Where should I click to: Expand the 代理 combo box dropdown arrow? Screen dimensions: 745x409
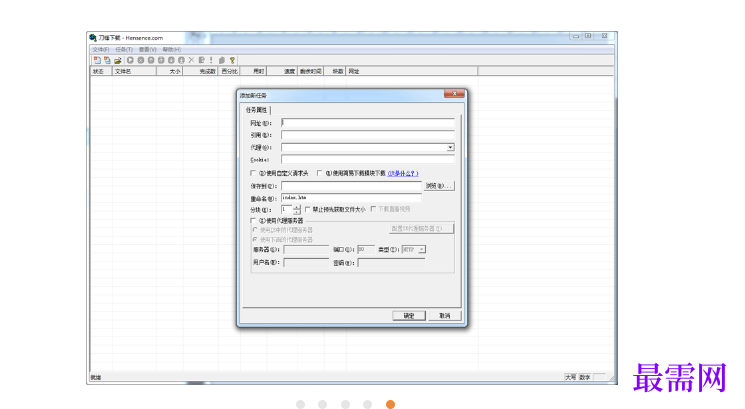pyautogui.click(x=450, y=148)
